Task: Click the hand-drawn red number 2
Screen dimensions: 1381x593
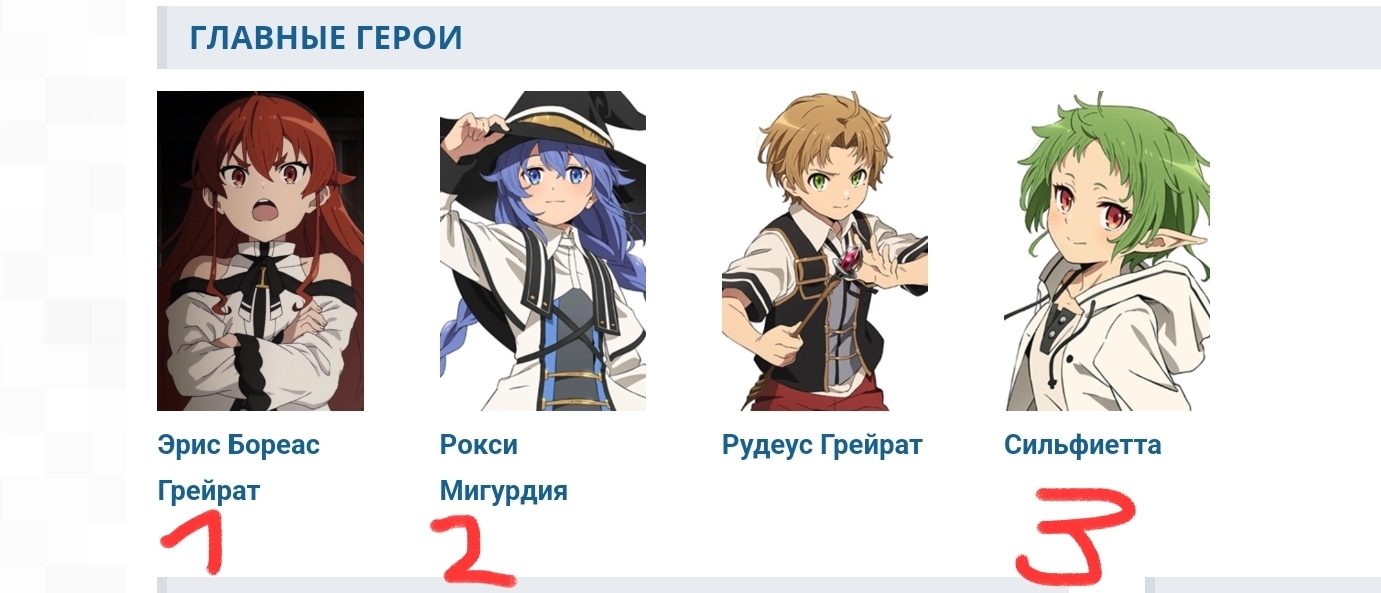Action: pos(470,551)
